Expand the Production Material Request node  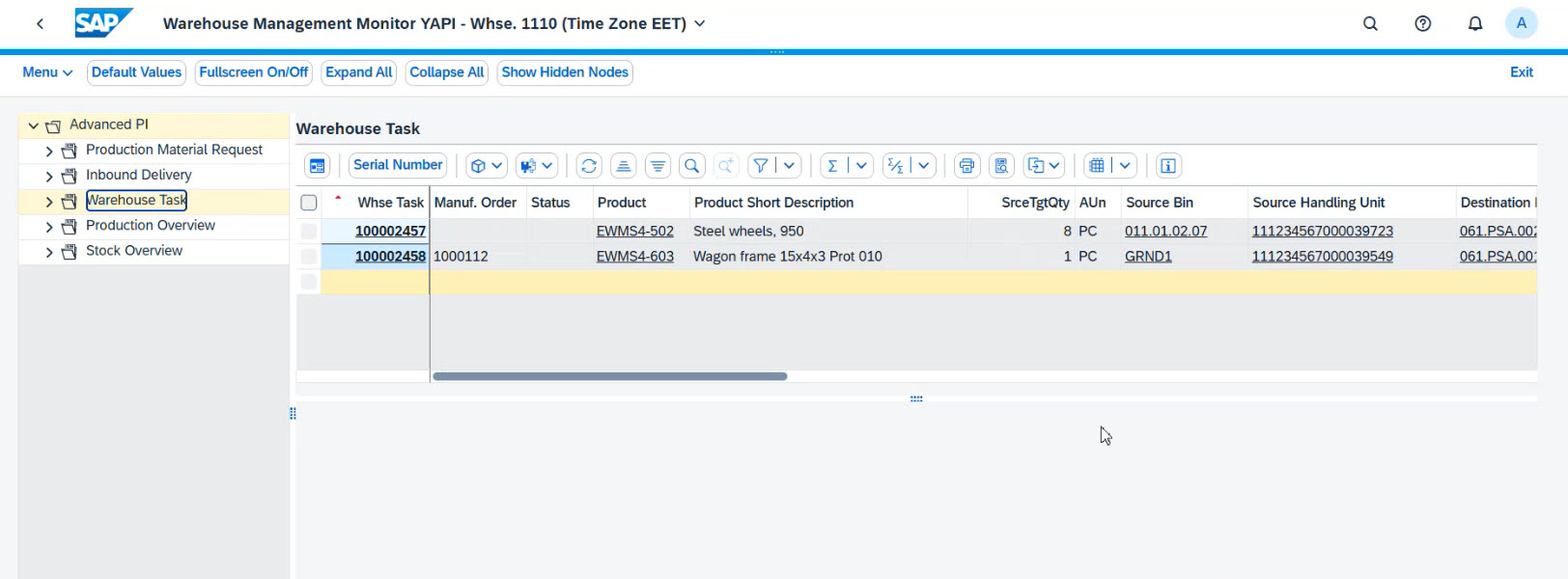point(49,151)
